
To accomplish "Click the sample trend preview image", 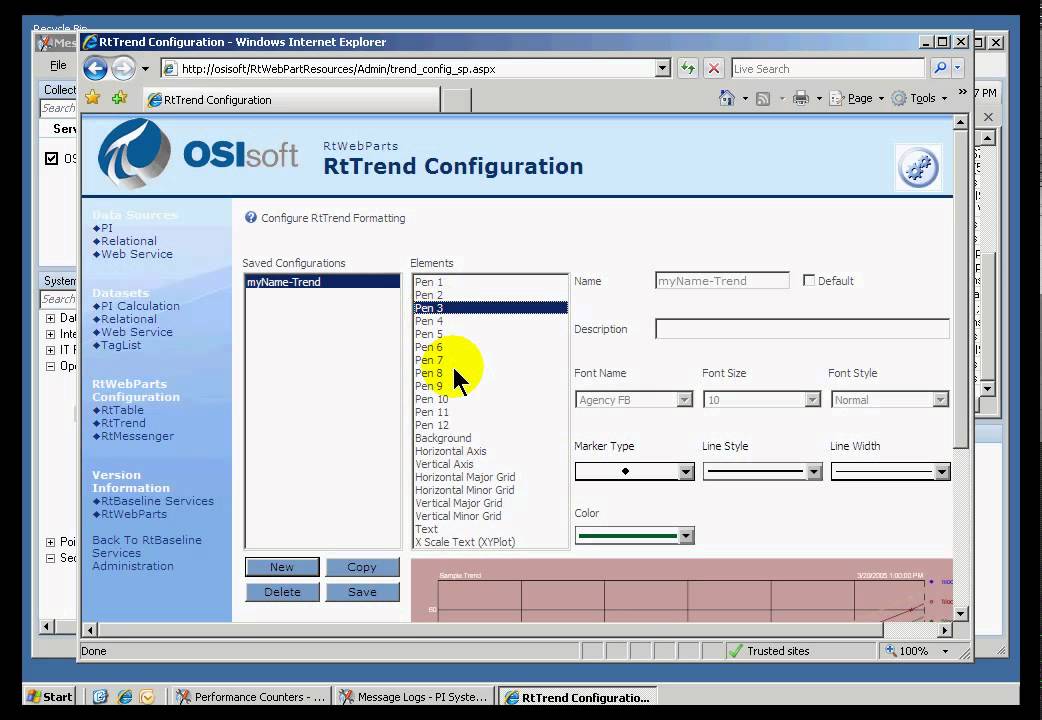I will 682,590.
